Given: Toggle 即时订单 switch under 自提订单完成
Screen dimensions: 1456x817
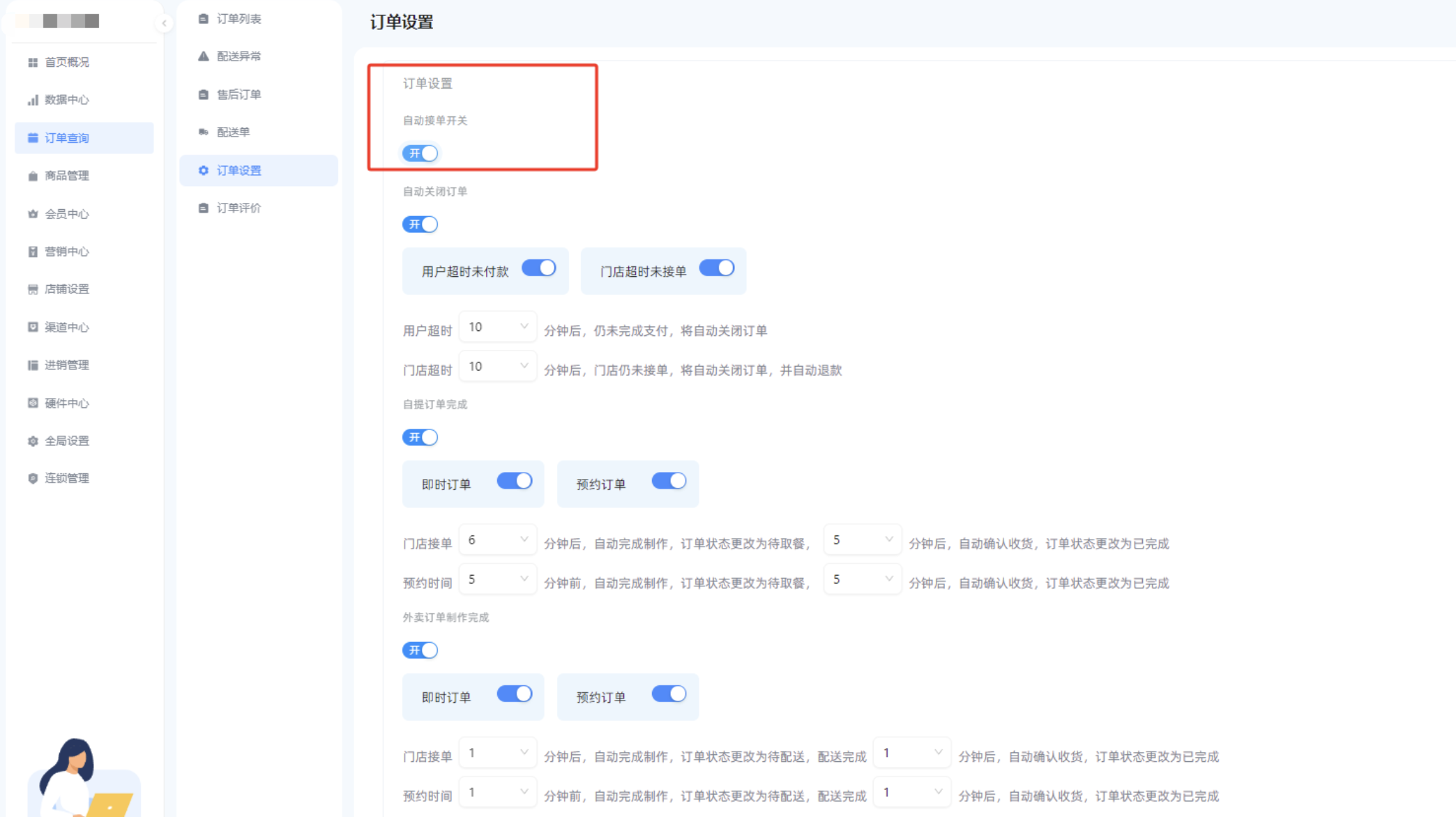Looking at the screenshot, I should [515, 481].
